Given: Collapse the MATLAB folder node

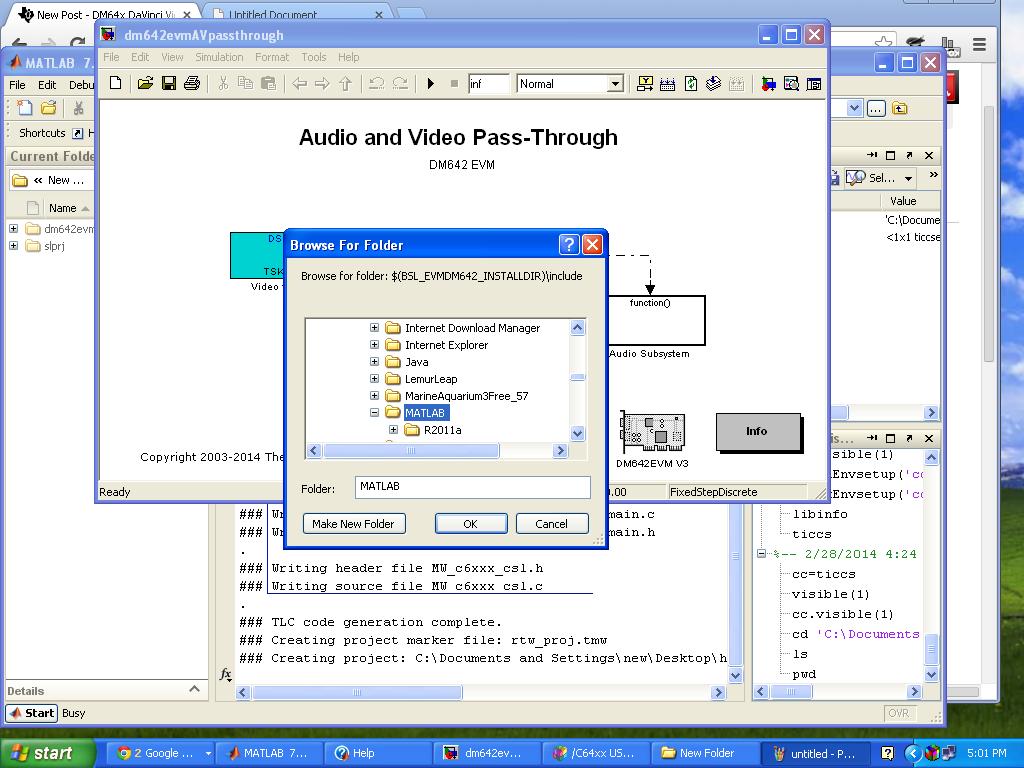Looking at the screenshot, I should tap(374, 412).
